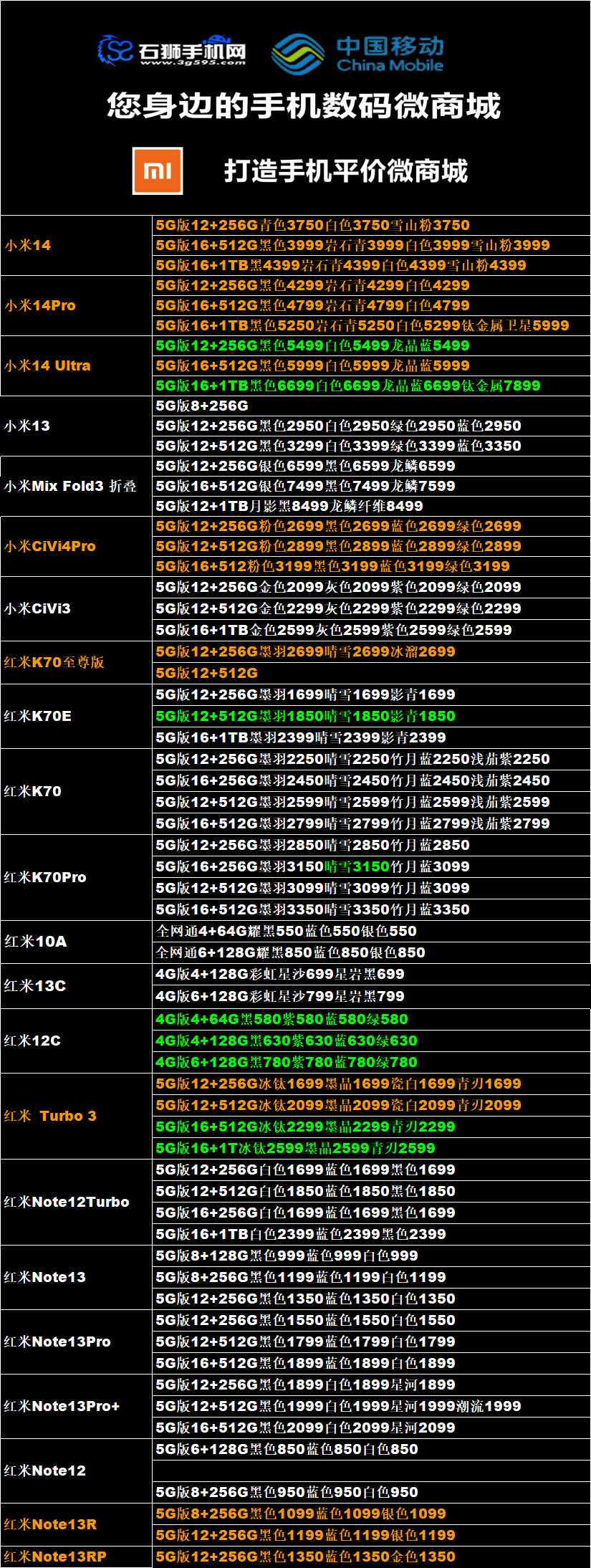The image size is (591, 1568).
Task: Select the 红米Note12 model cell
Action: click(77, 1471)
